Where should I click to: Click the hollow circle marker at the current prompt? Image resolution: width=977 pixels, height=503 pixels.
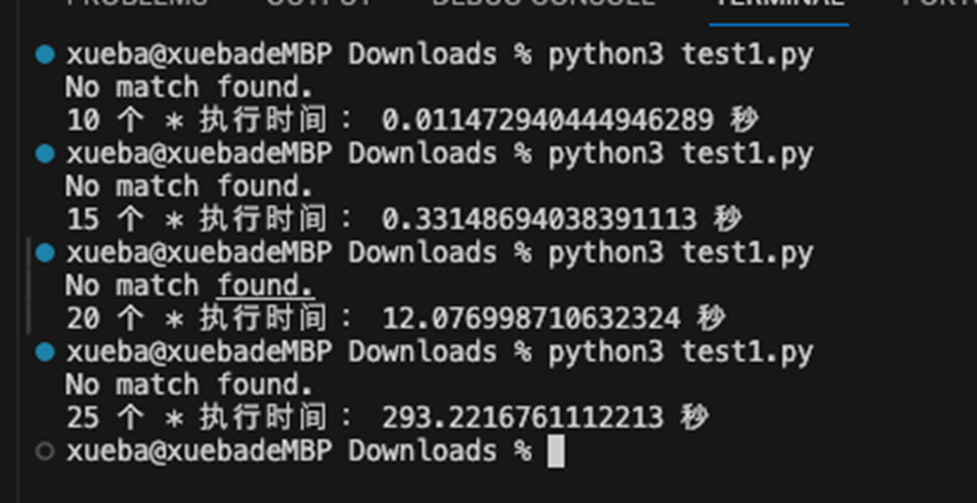[44, 451]
